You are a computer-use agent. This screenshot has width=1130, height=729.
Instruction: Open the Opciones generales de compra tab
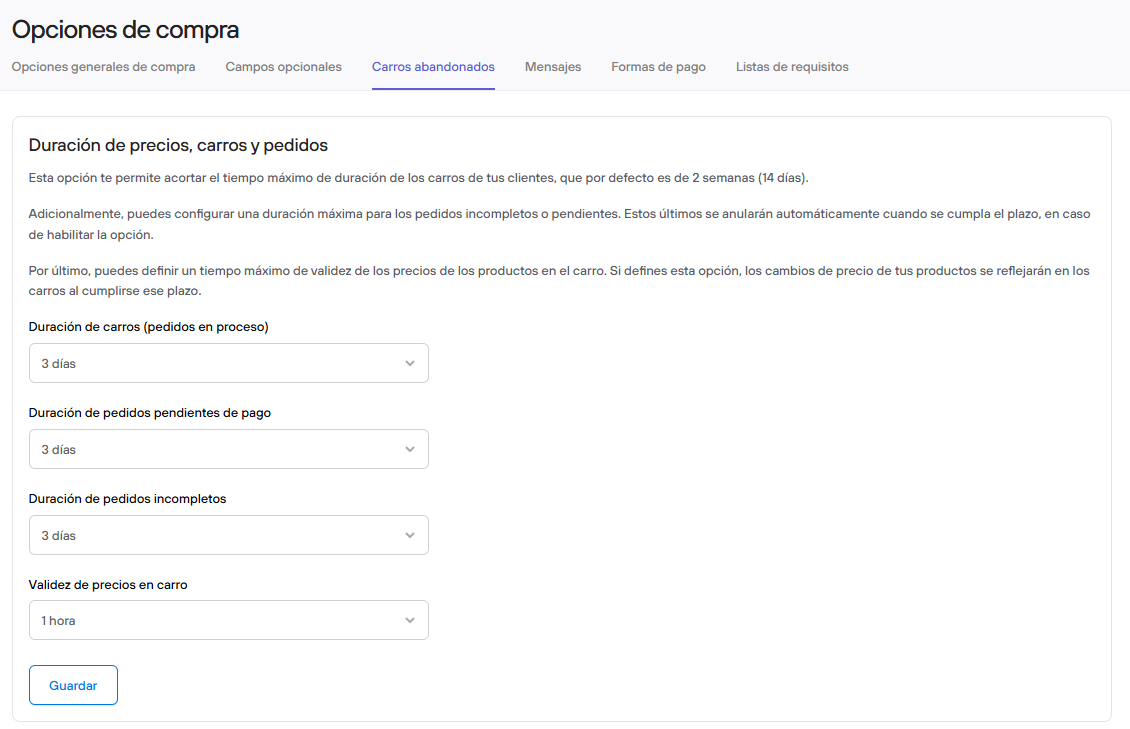point(103,67)
